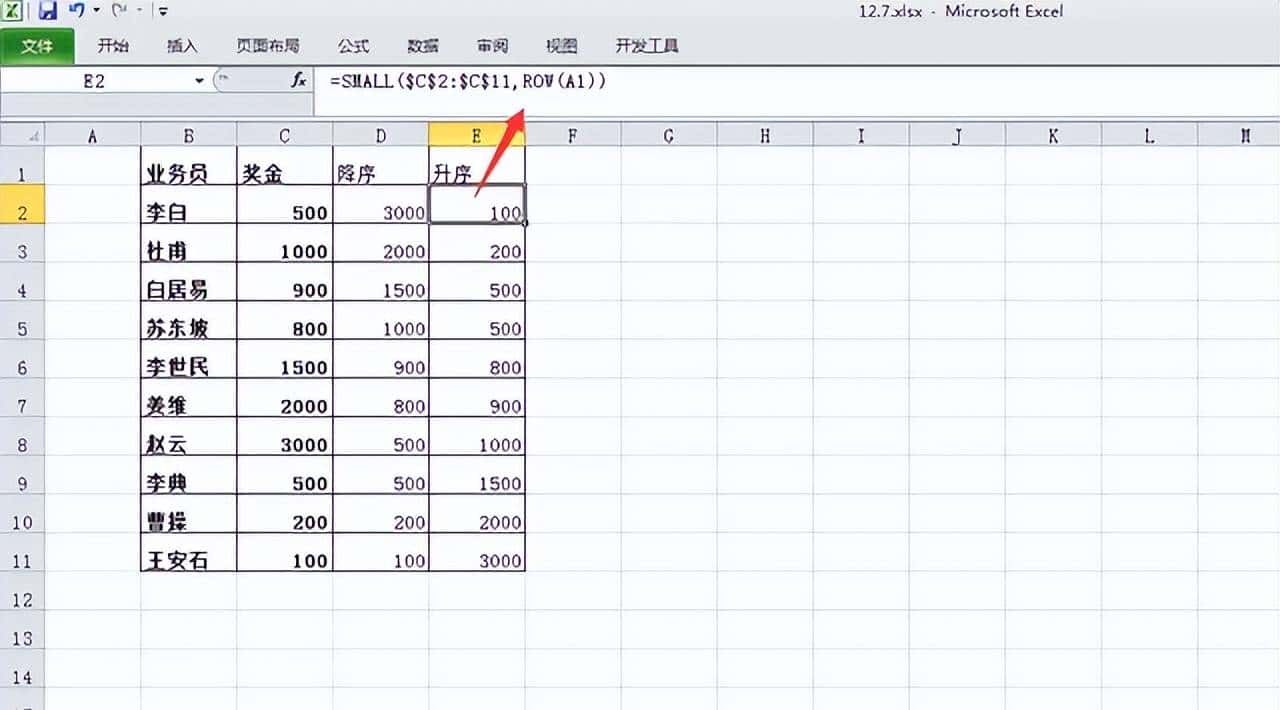The height and width of the screenshot is (710, 1280).
Task: Click the Select All corner above row headers
Action: click(x=22, y=133)
